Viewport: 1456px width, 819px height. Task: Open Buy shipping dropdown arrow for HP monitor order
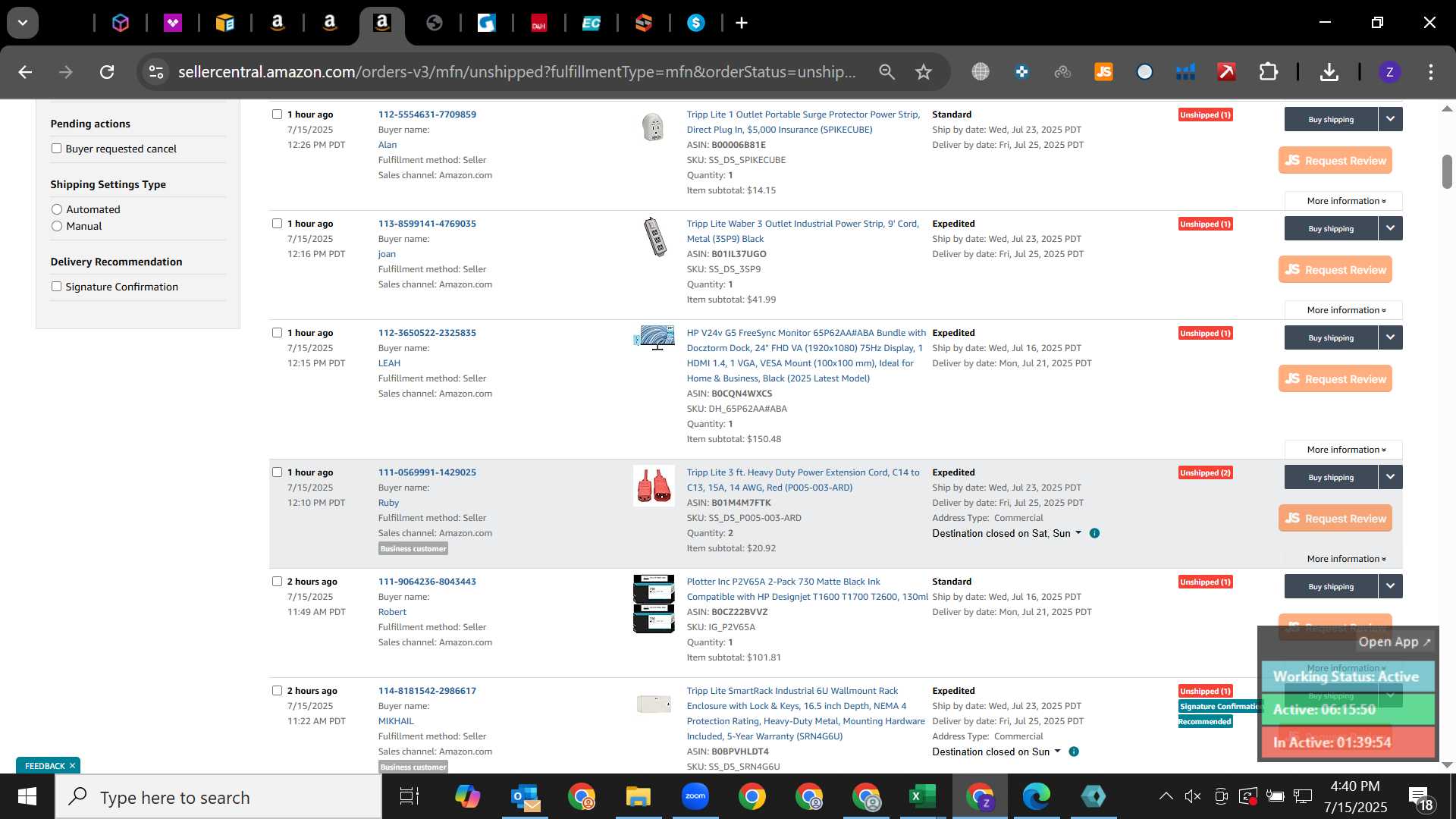(x=1390, y=337)
